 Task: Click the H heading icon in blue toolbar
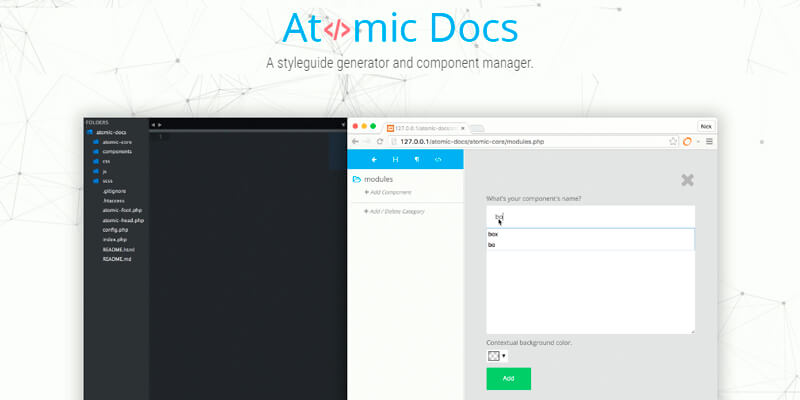(395, 160)
